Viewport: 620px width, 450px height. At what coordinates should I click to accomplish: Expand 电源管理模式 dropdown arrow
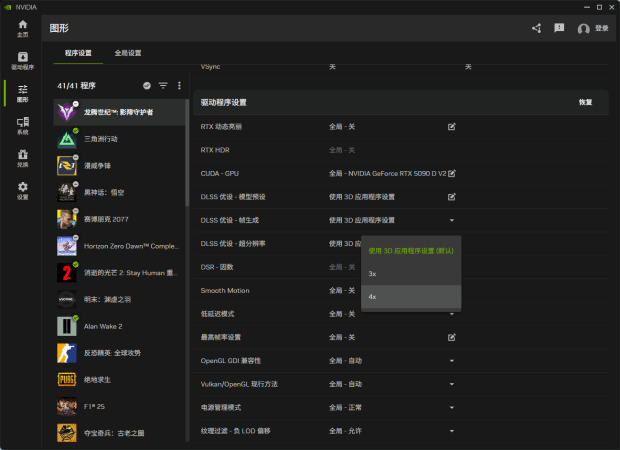pos(452,407)
